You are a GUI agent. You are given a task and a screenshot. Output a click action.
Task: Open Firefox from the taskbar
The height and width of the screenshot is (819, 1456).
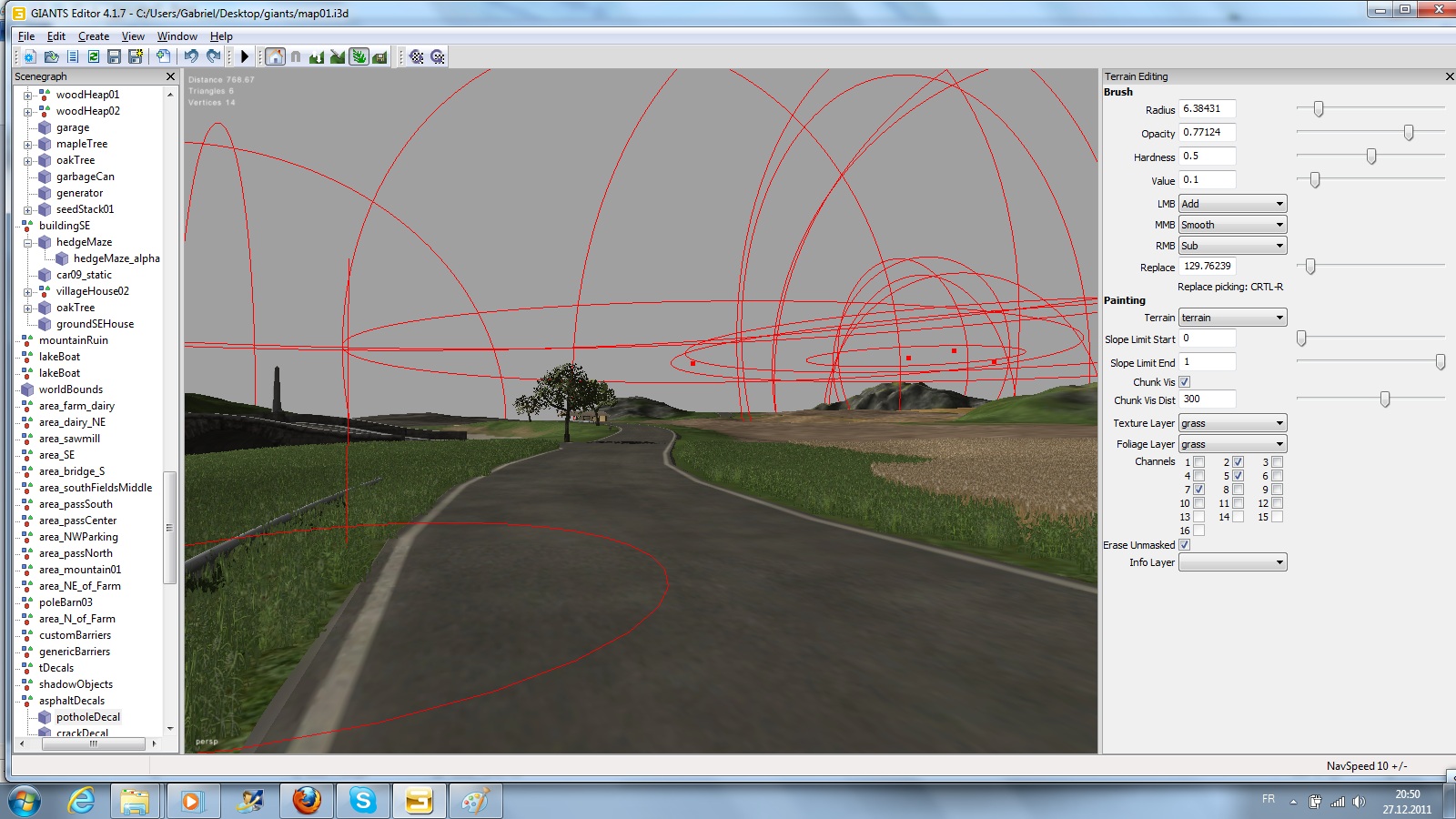click(x=307, y=801)
